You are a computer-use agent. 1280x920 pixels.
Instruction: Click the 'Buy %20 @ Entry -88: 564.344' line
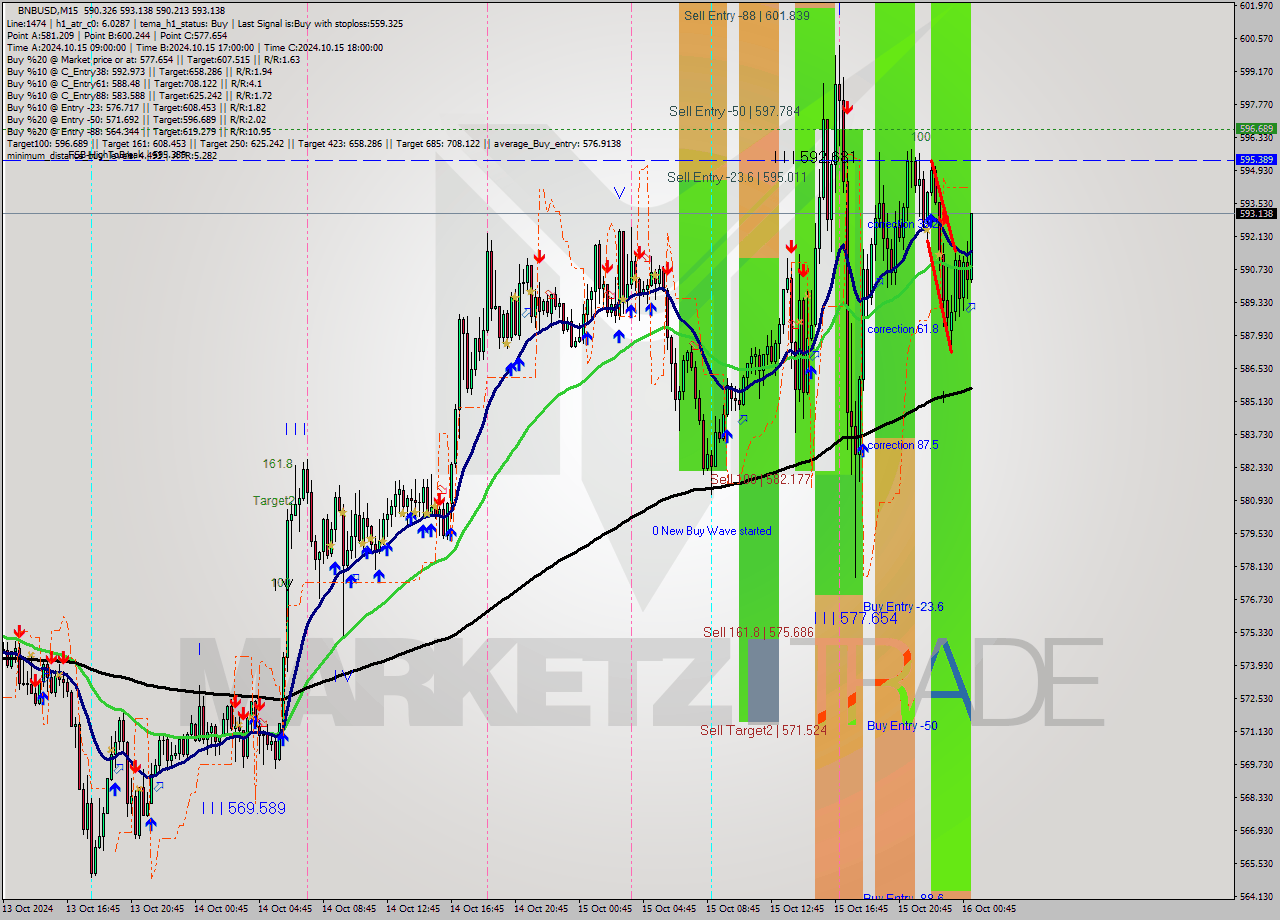pyautogui.click(x=139, y=131)
